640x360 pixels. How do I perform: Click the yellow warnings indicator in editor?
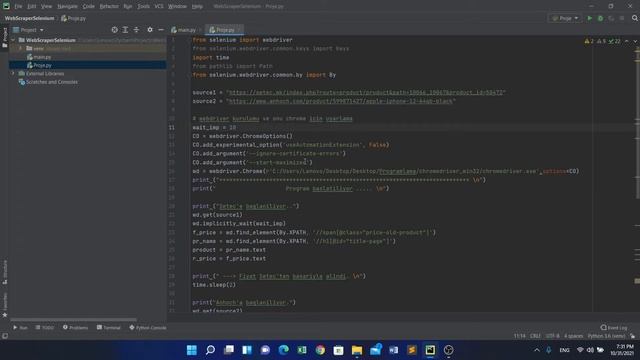[589, 41]
